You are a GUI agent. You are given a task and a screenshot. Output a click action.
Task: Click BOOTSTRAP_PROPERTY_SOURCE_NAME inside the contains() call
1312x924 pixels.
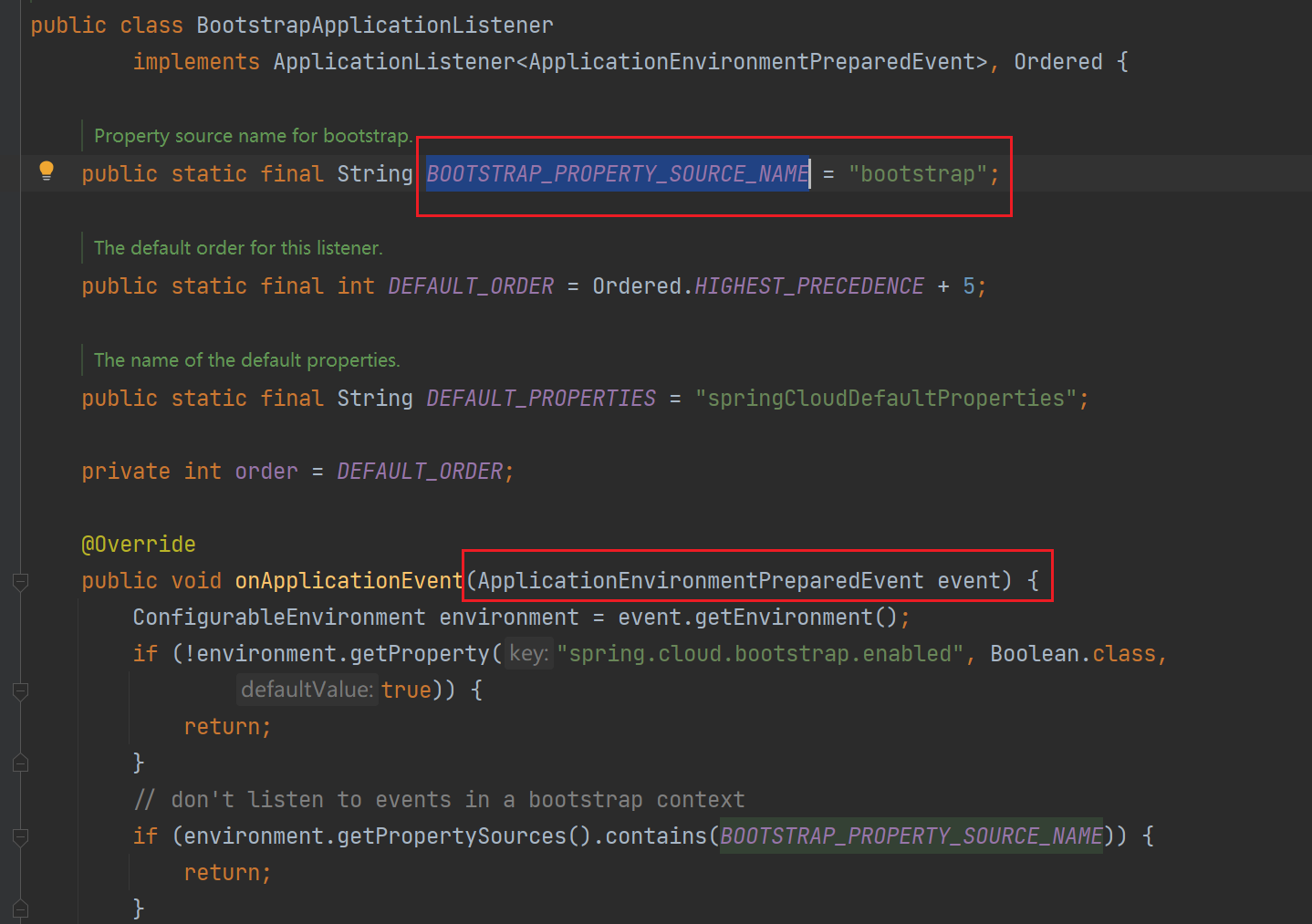(911, 836)
